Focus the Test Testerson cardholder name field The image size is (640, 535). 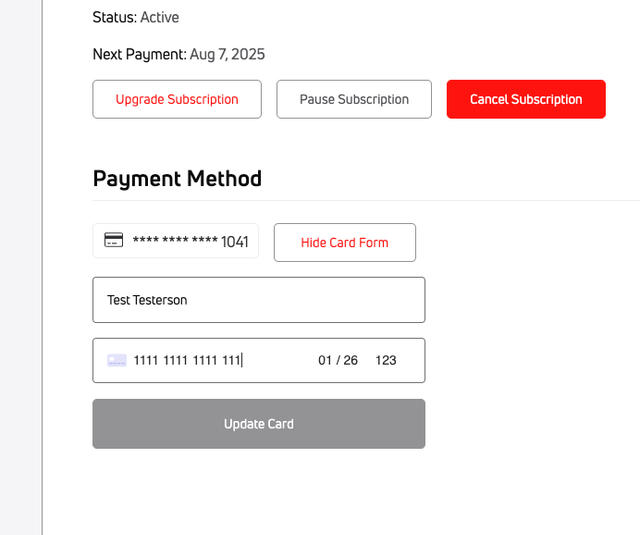259,300
